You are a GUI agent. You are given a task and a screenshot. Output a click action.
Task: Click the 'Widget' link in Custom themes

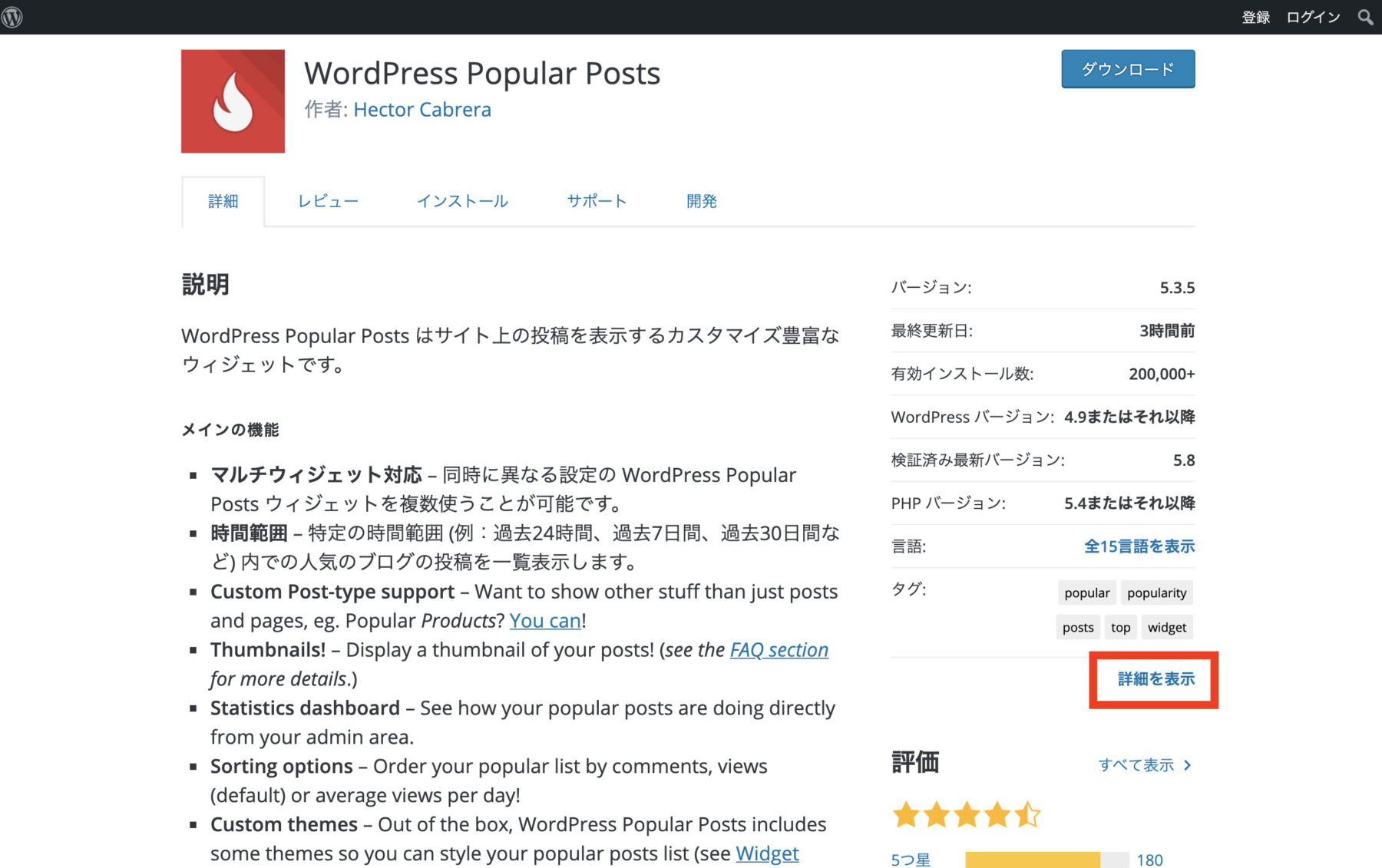(767, 853)
